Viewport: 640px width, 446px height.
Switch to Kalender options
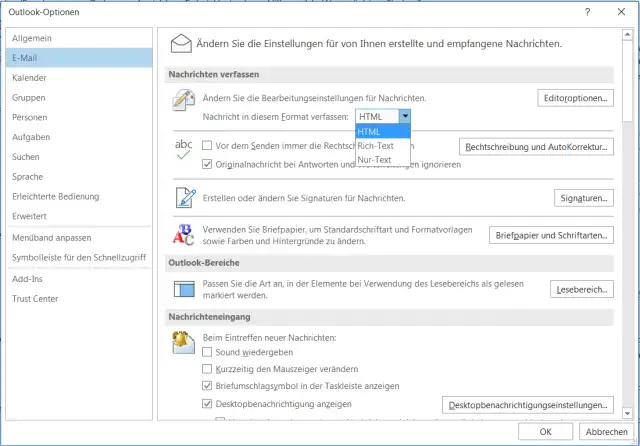[79, 78]
